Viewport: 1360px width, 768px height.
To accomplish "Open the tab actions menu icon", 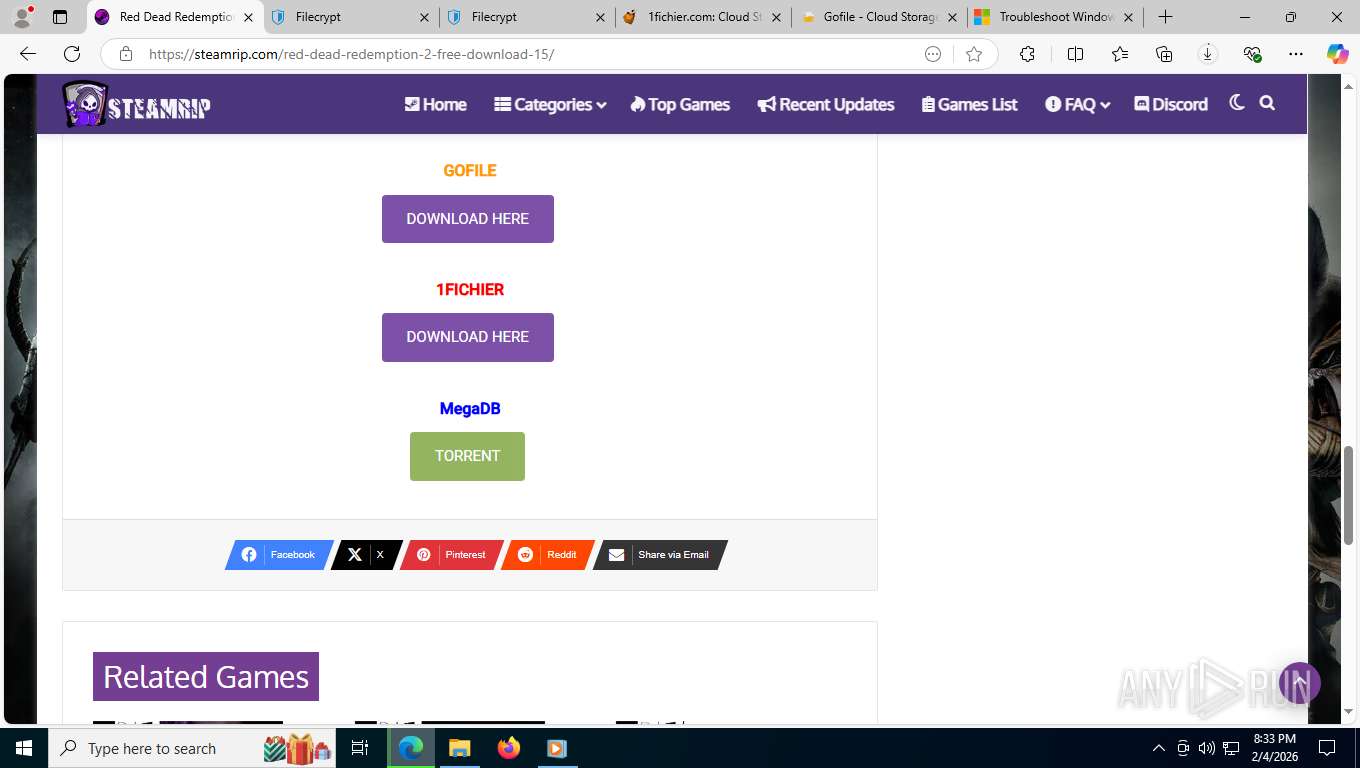I will [60, 17].
